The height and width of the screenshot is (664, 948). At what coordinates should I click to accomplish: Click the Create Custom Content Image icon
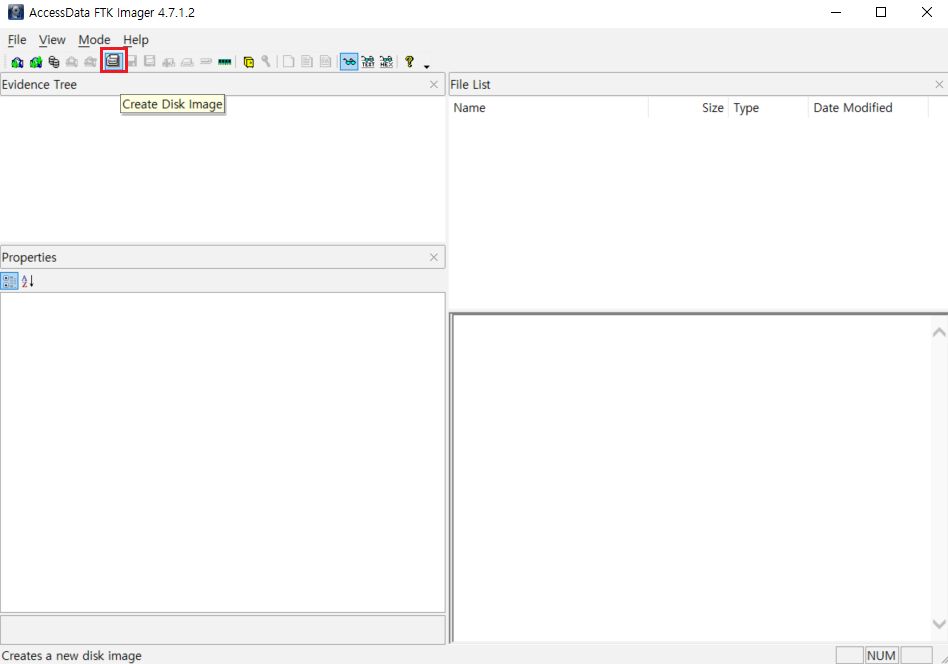[x=187, y=62]
